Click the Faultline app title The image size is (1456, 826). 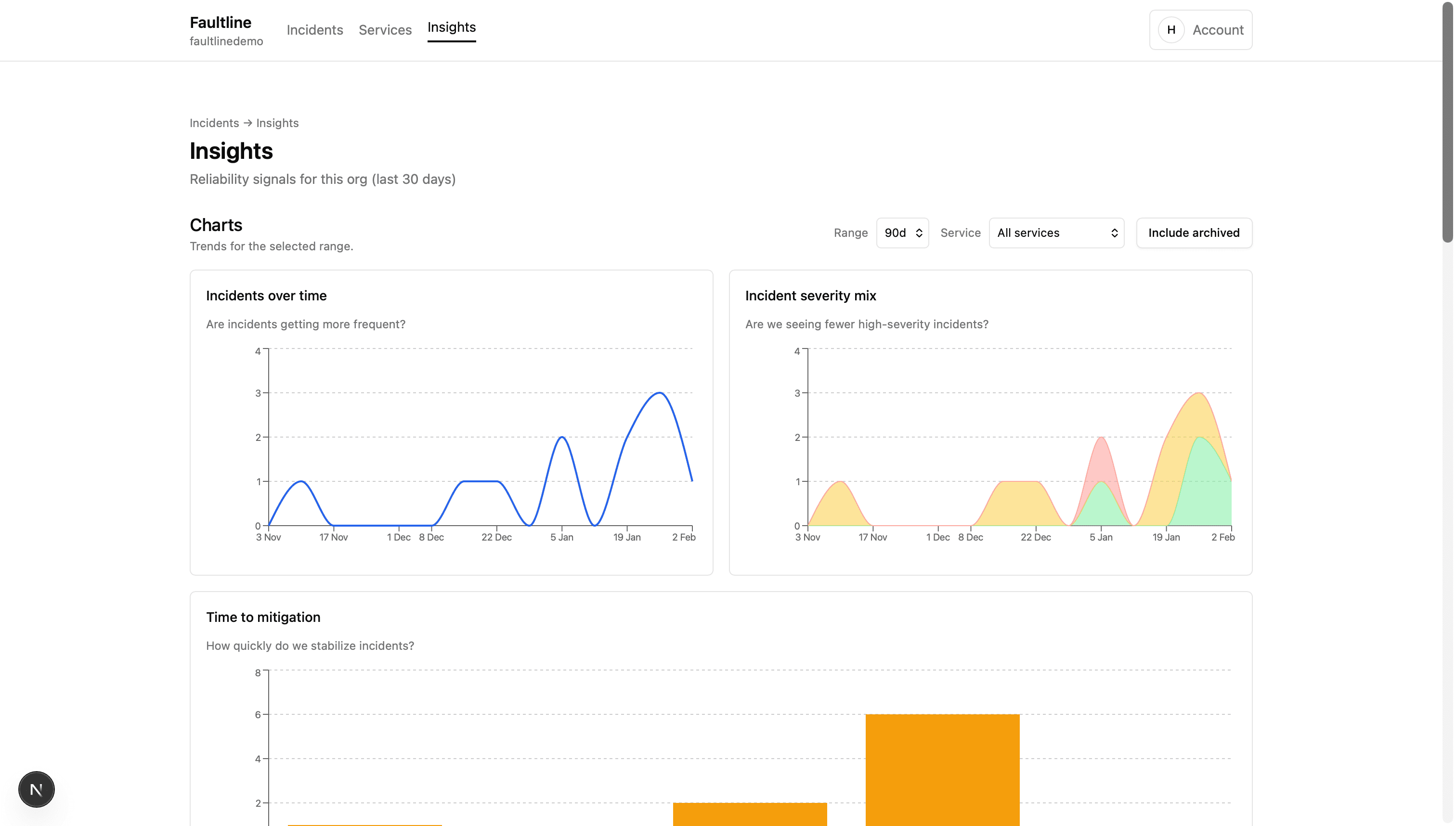coord(220,22)
